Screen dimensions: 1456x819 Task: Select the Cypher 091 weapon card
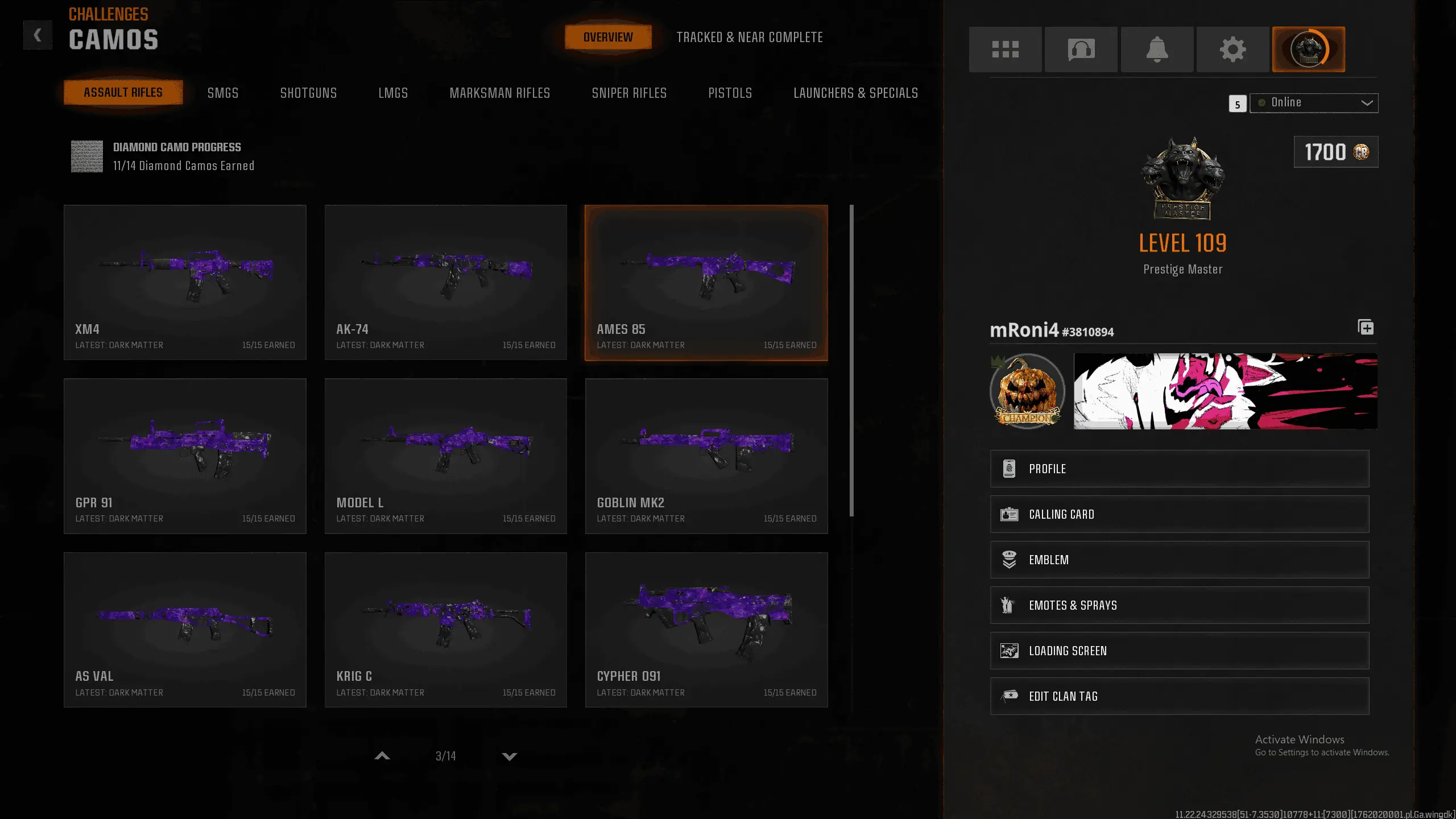pos(706,630)
